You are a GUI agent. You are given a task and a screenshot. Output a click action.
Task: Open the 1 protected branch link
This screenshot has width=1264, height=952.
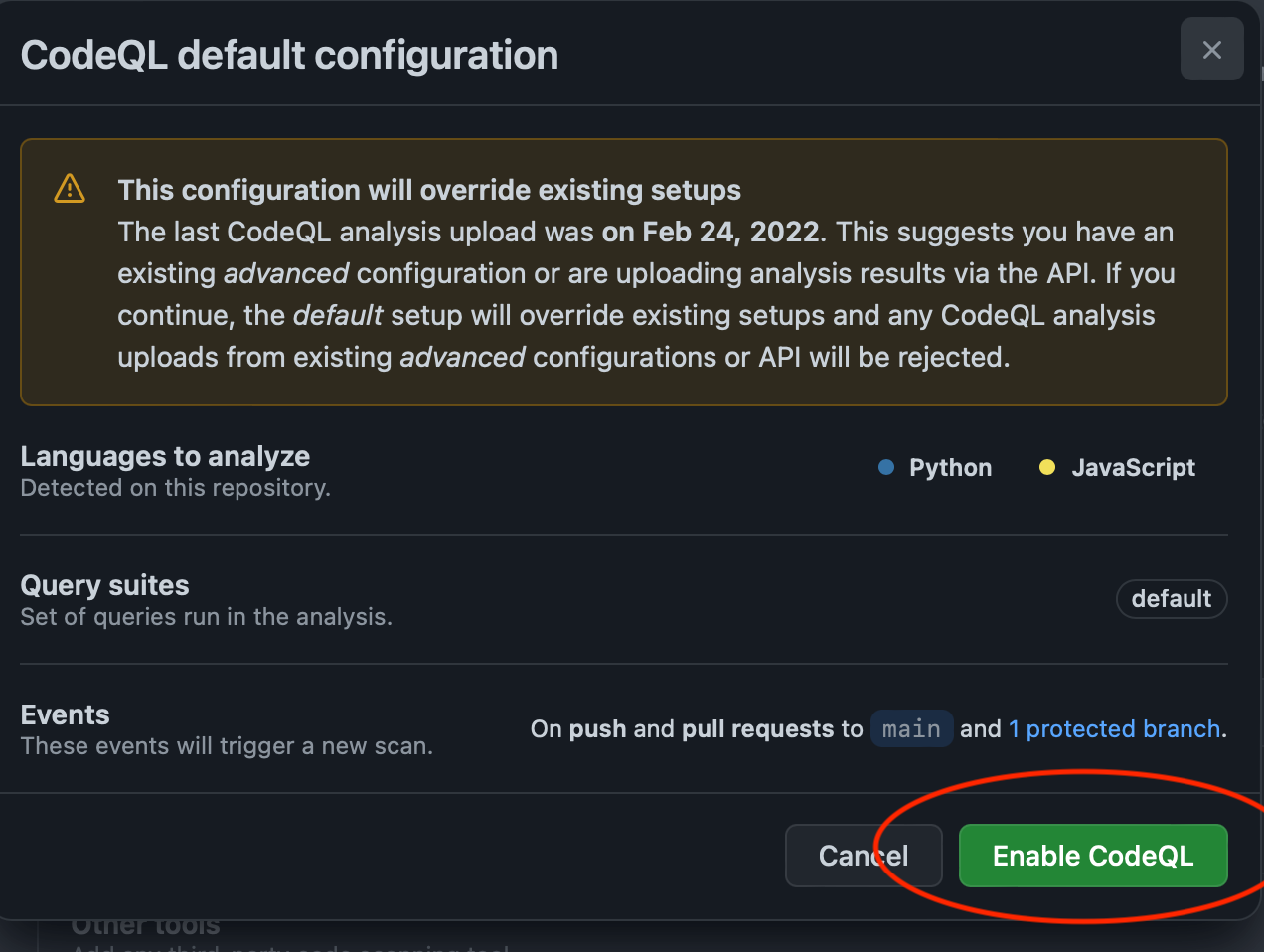(x=1114, y=729)
